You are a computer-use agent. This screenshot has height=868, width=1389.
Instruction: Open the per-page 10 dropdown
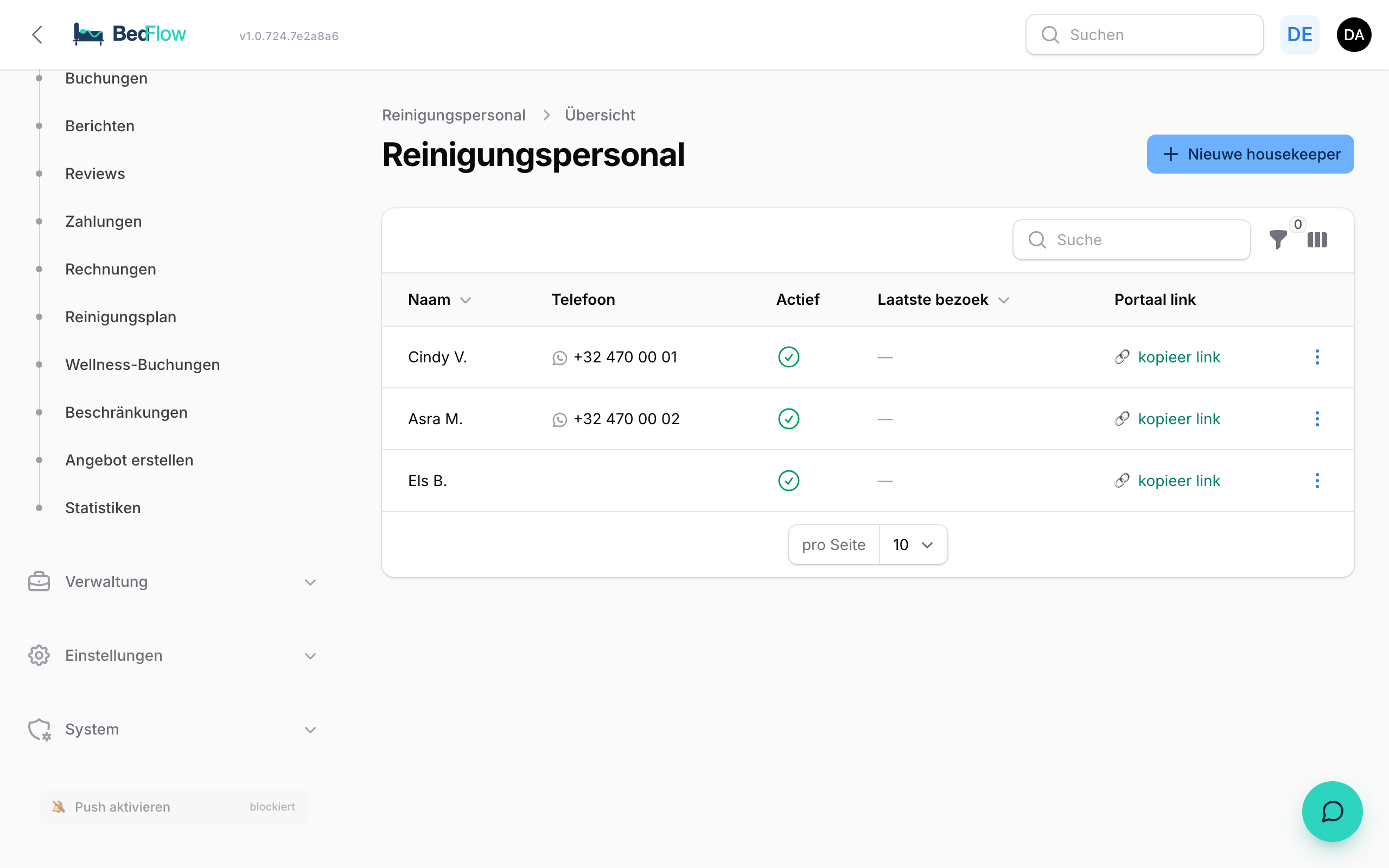click(913, 544)
